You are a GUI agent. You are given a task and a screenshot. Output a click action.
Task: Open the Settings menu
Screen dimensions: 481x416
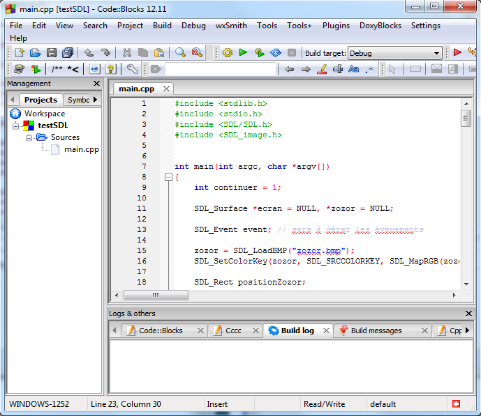coord(426,26)
